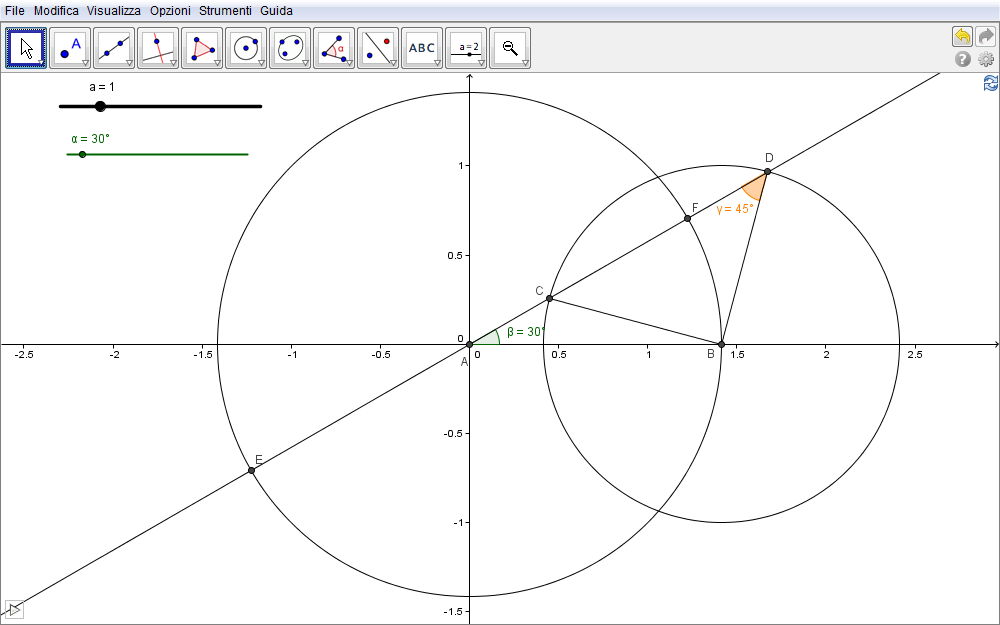Click the black handle of slider a

(x=100, y=106)
